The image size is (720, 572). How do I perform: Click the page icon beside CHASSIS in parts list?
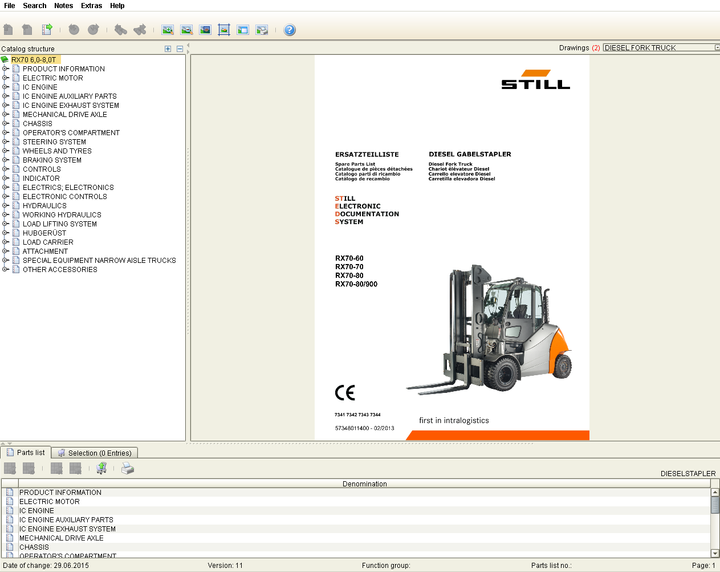pyautogui.click(x=10, y=547)
